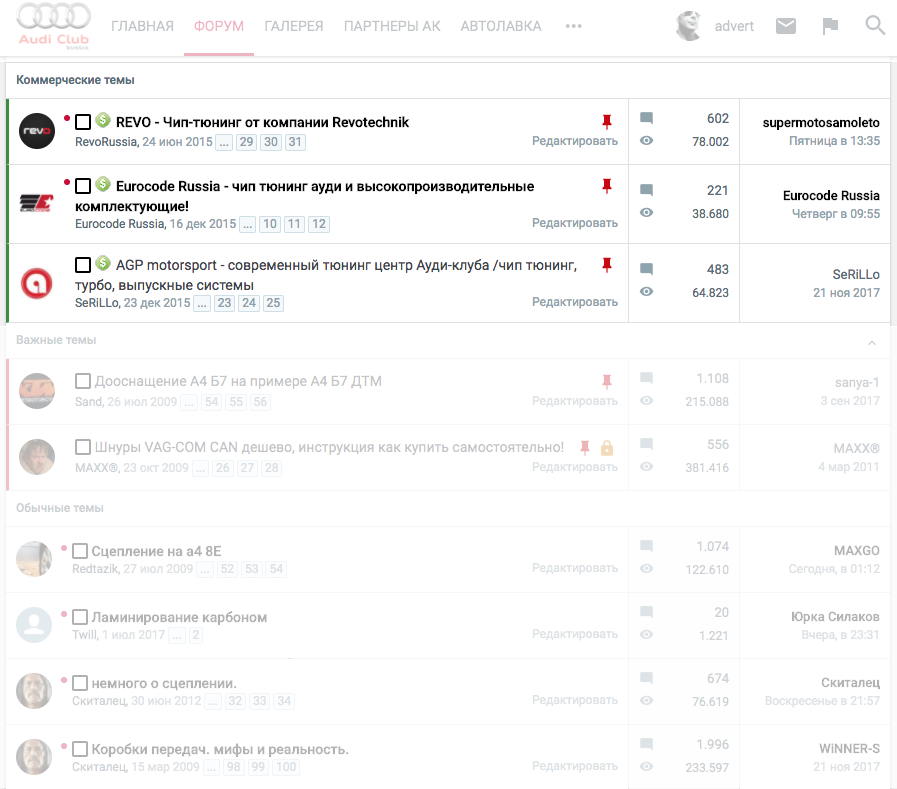The image size is (897, 789).
Task: Expand page ellipsis on REVO thread
Action: 224,142
